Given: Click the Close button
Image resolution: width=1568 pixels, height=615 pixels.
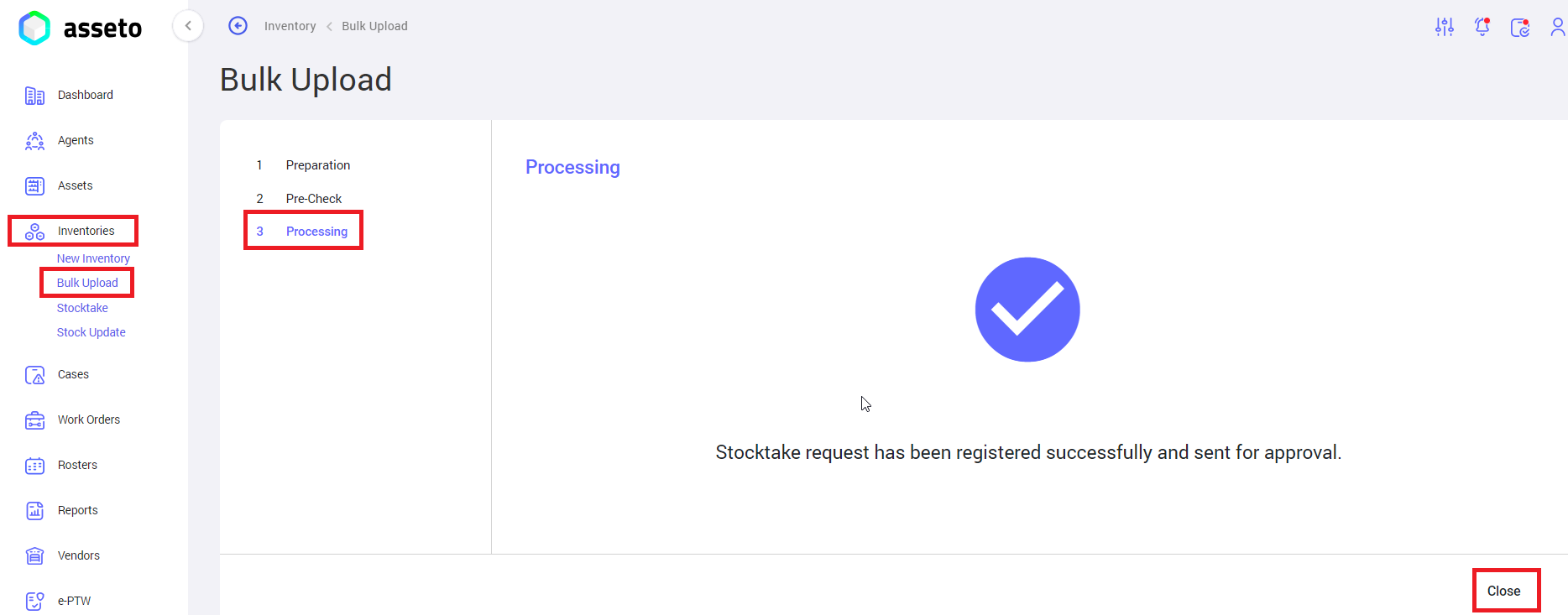Looking at the screenshot, I should [1504, 591].
